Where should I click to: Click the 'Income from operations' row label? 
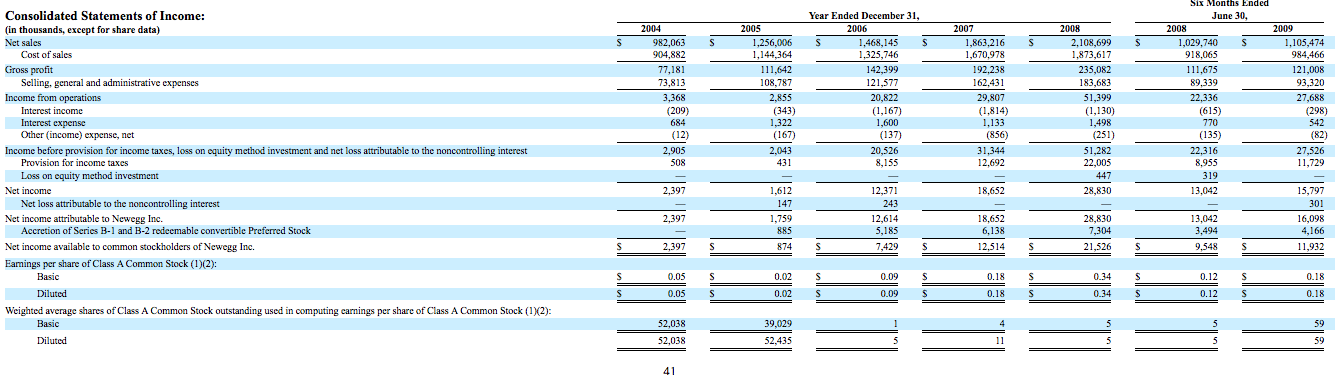(x=53, y=98)
